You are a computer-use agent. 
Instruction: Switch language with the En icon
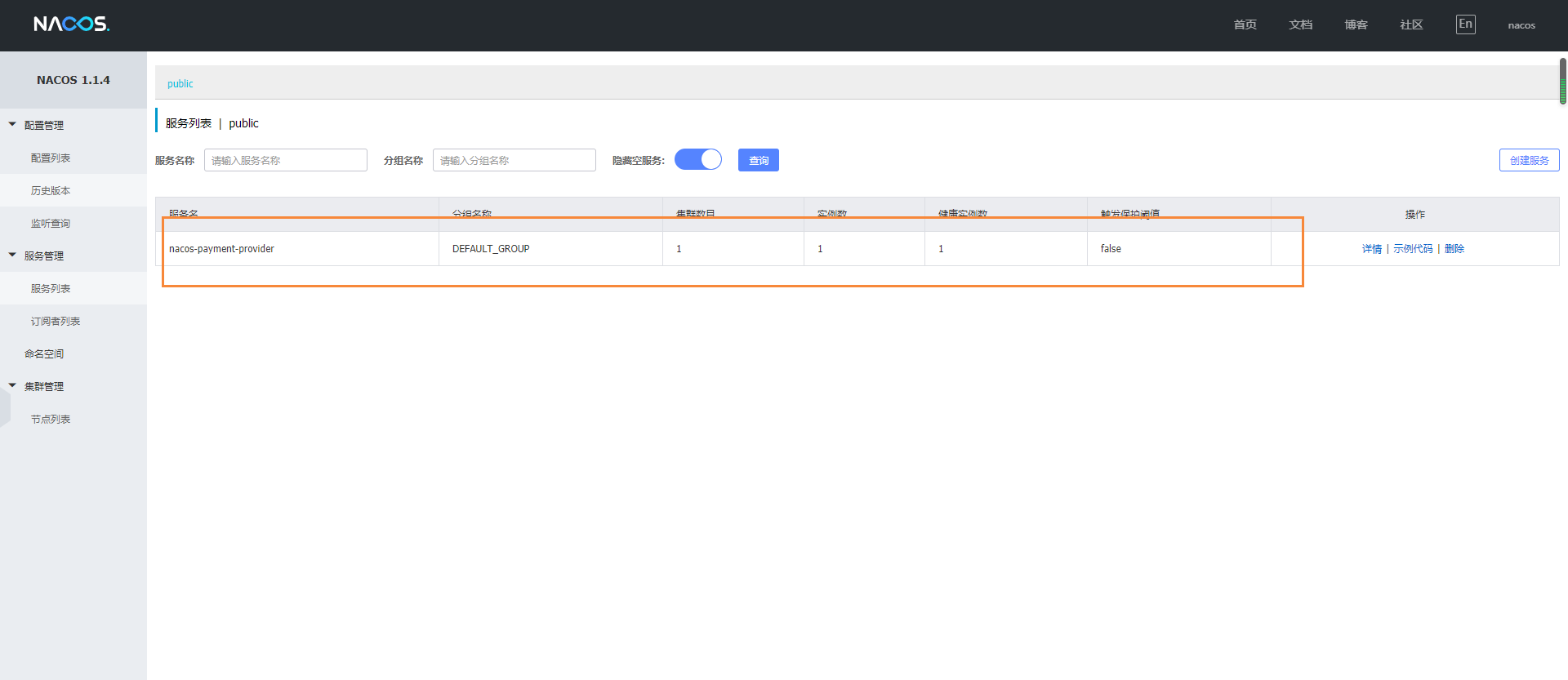(1465, 24)
